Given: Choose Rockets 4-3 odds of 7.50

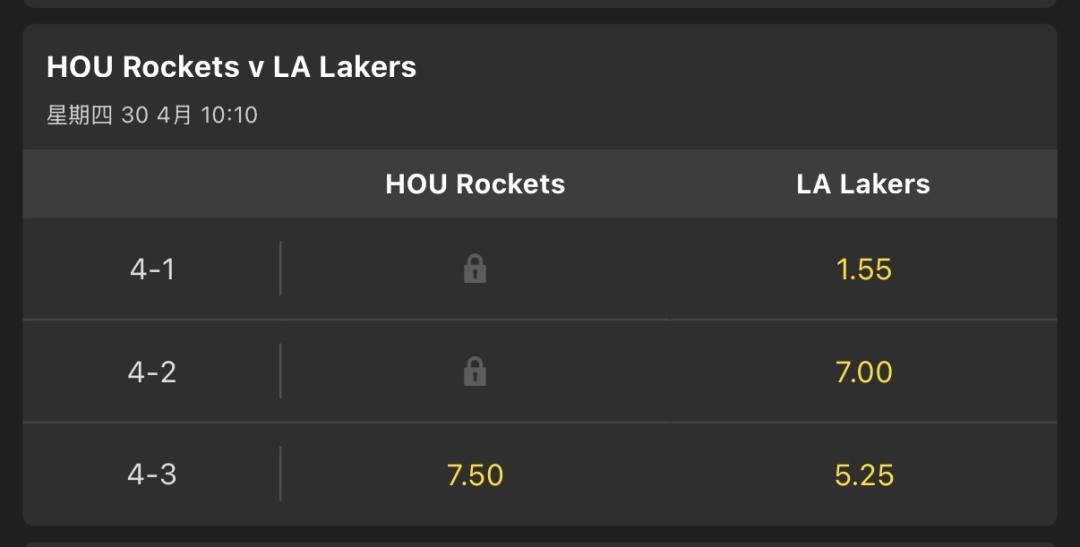Looking at the screenshot, I should [475, 475].
